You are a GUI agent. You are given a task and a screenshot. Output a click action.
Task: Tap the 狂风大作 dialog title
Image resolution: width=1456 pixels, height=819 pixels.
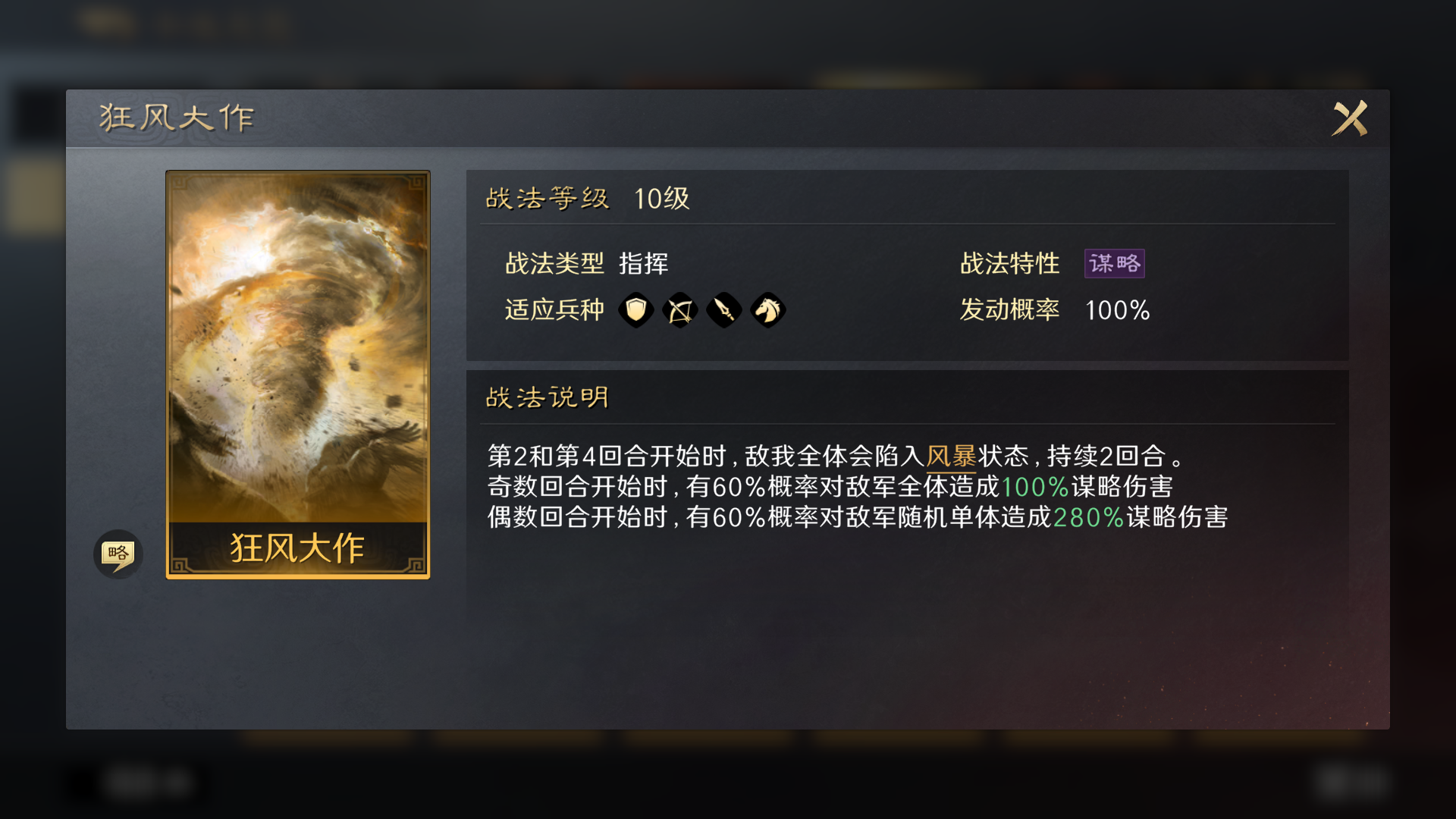[x=177, y=118]
